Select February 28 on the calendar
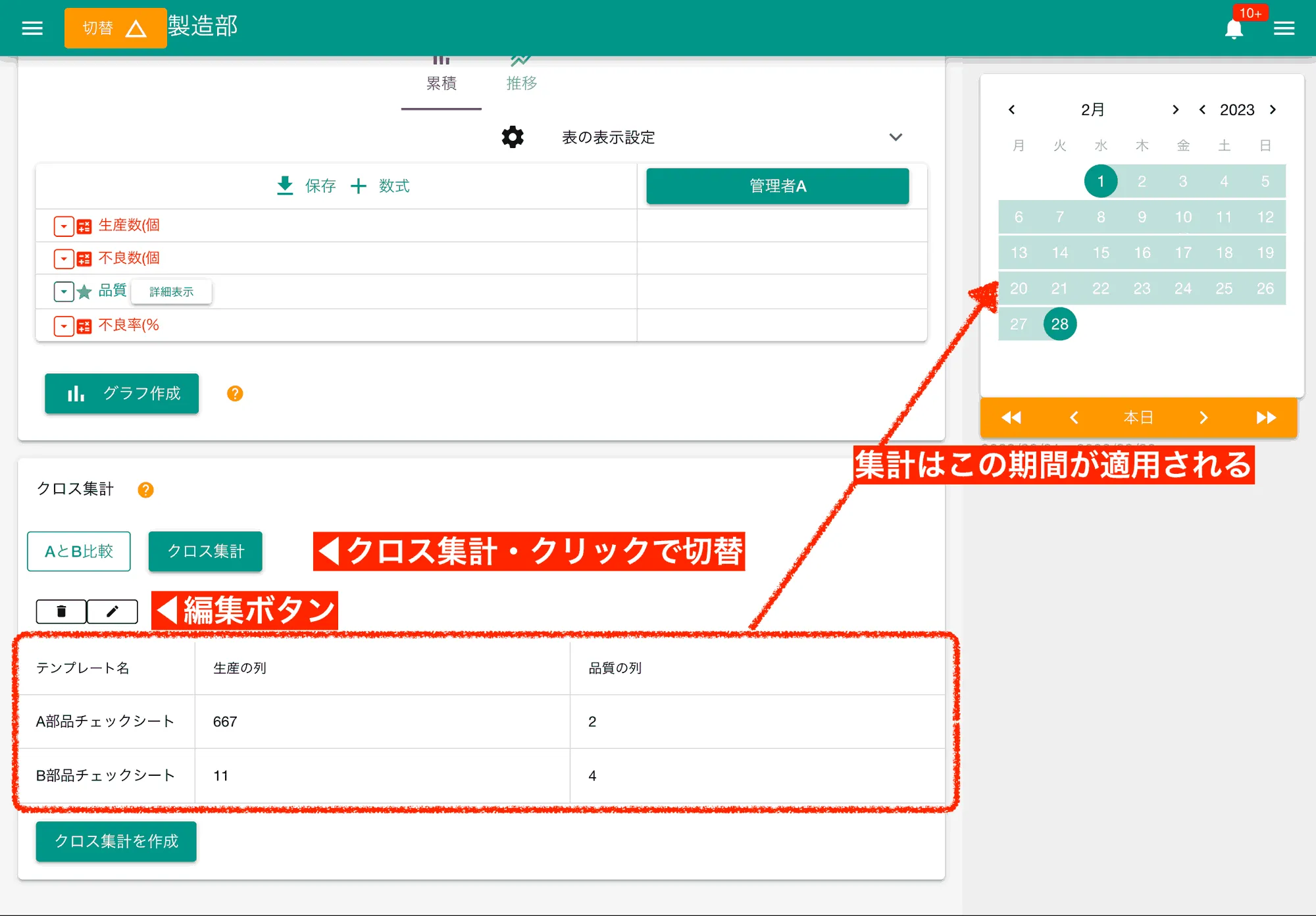1316x916 pixels. (1059, 324)
